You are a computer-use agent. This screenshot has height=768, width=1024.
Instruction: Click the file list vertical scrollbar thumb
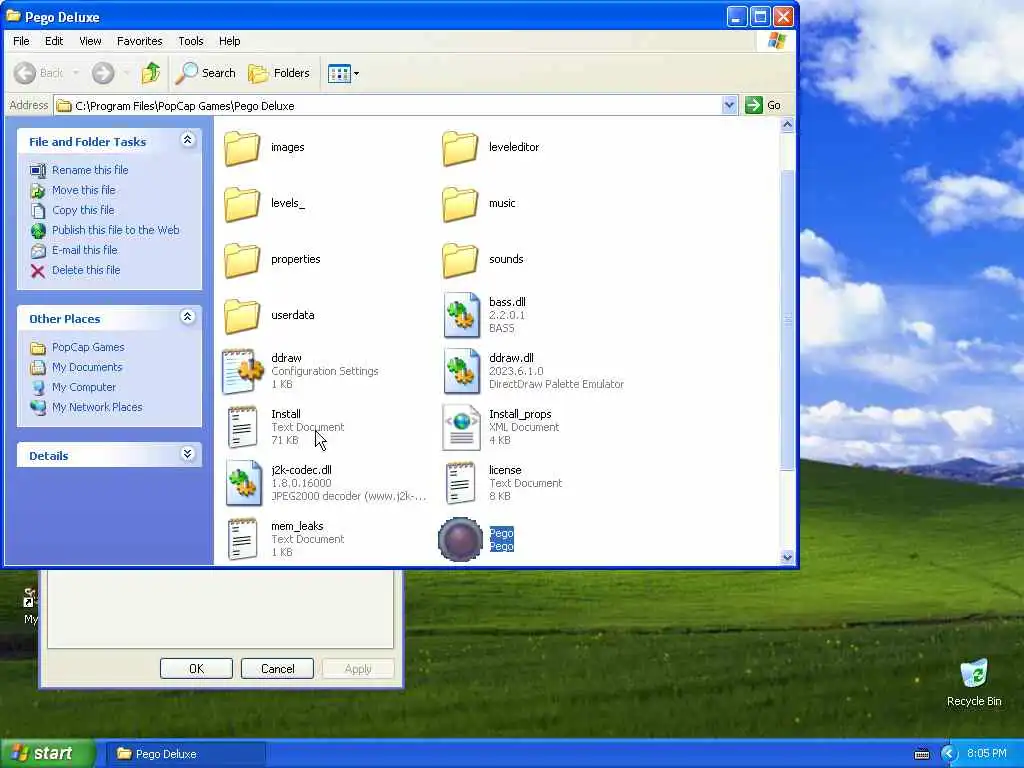pos(787,320)
